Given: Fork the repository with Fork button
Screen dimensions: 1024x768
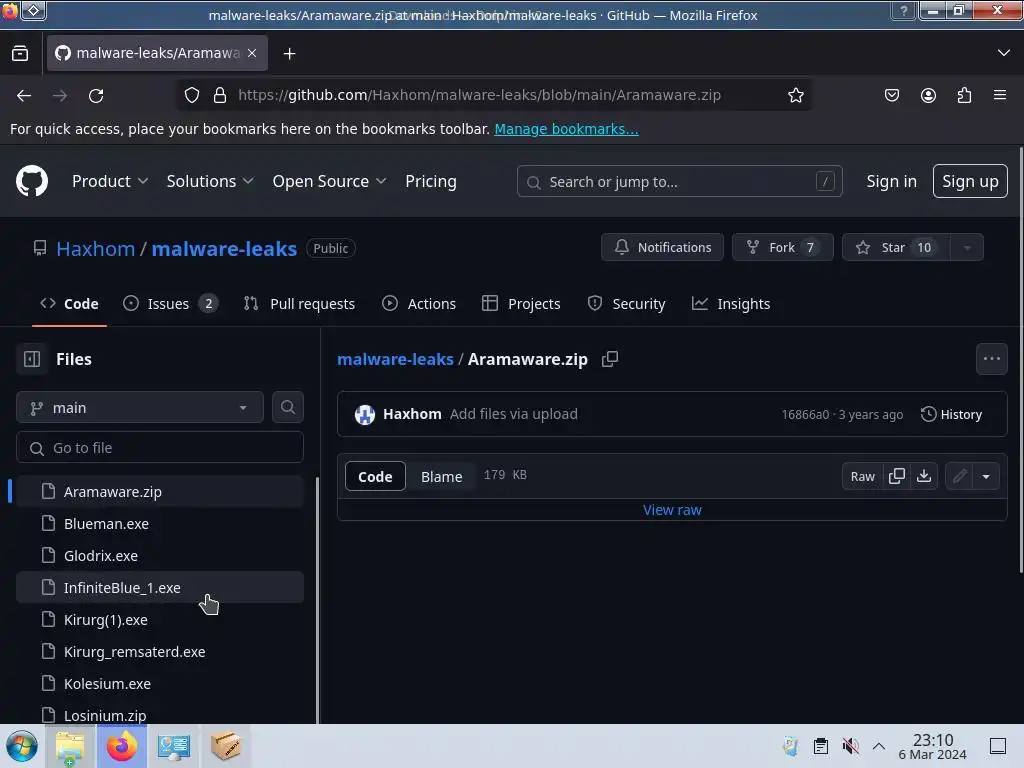Looking at the screenshot, I should (782, 247).
